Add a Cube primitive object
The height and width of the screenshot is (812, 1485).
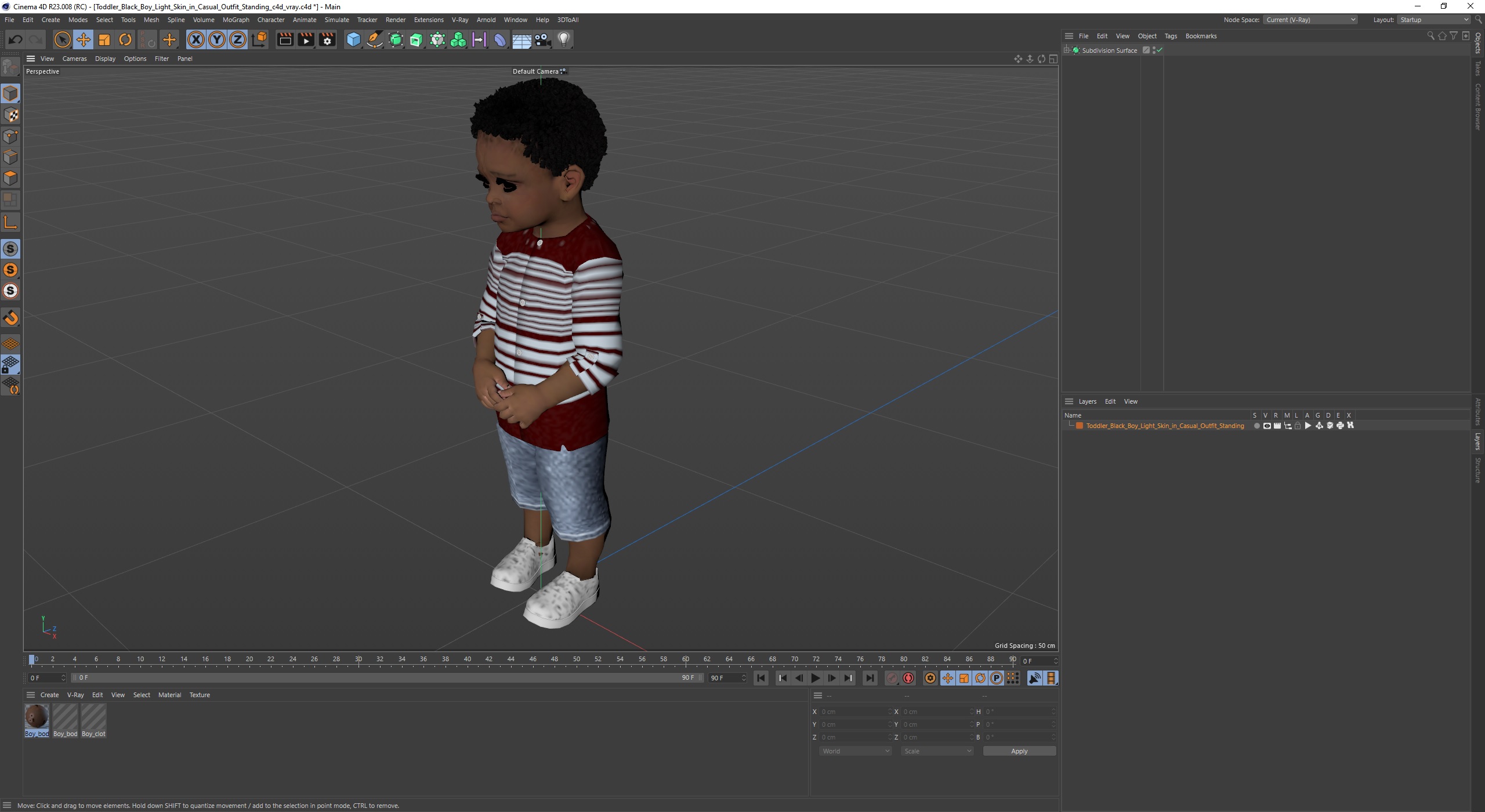point(353,39)
